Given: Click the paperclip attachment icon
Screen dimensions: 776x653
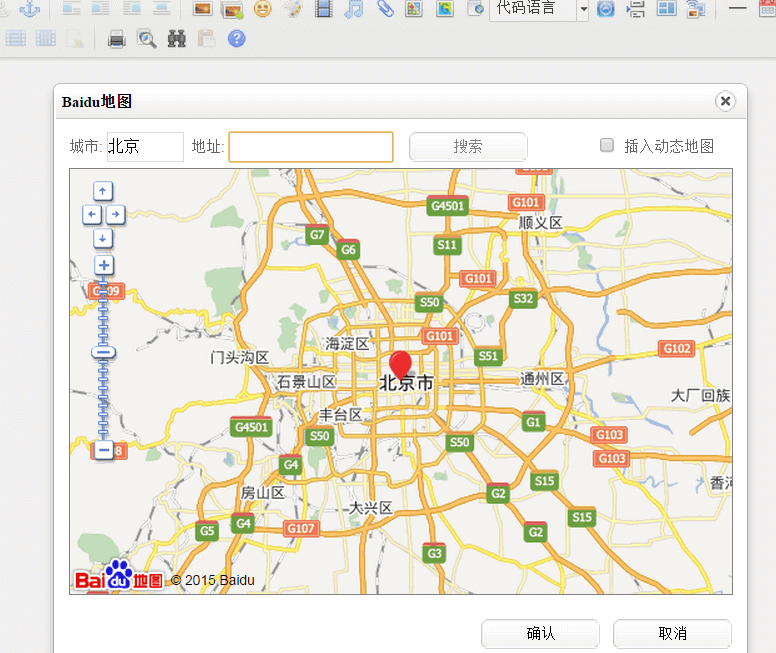Looking at the screenshot, I should [x=385, y=8].
